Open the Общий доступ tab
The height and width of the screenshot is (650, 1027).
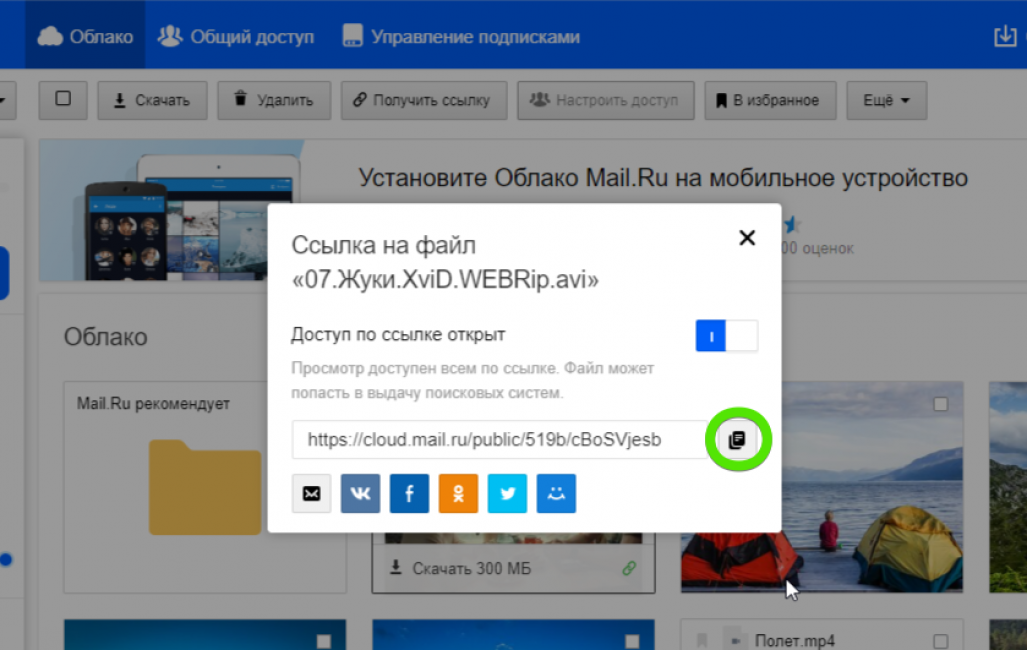pyautogui.click(x=237, y=37)
